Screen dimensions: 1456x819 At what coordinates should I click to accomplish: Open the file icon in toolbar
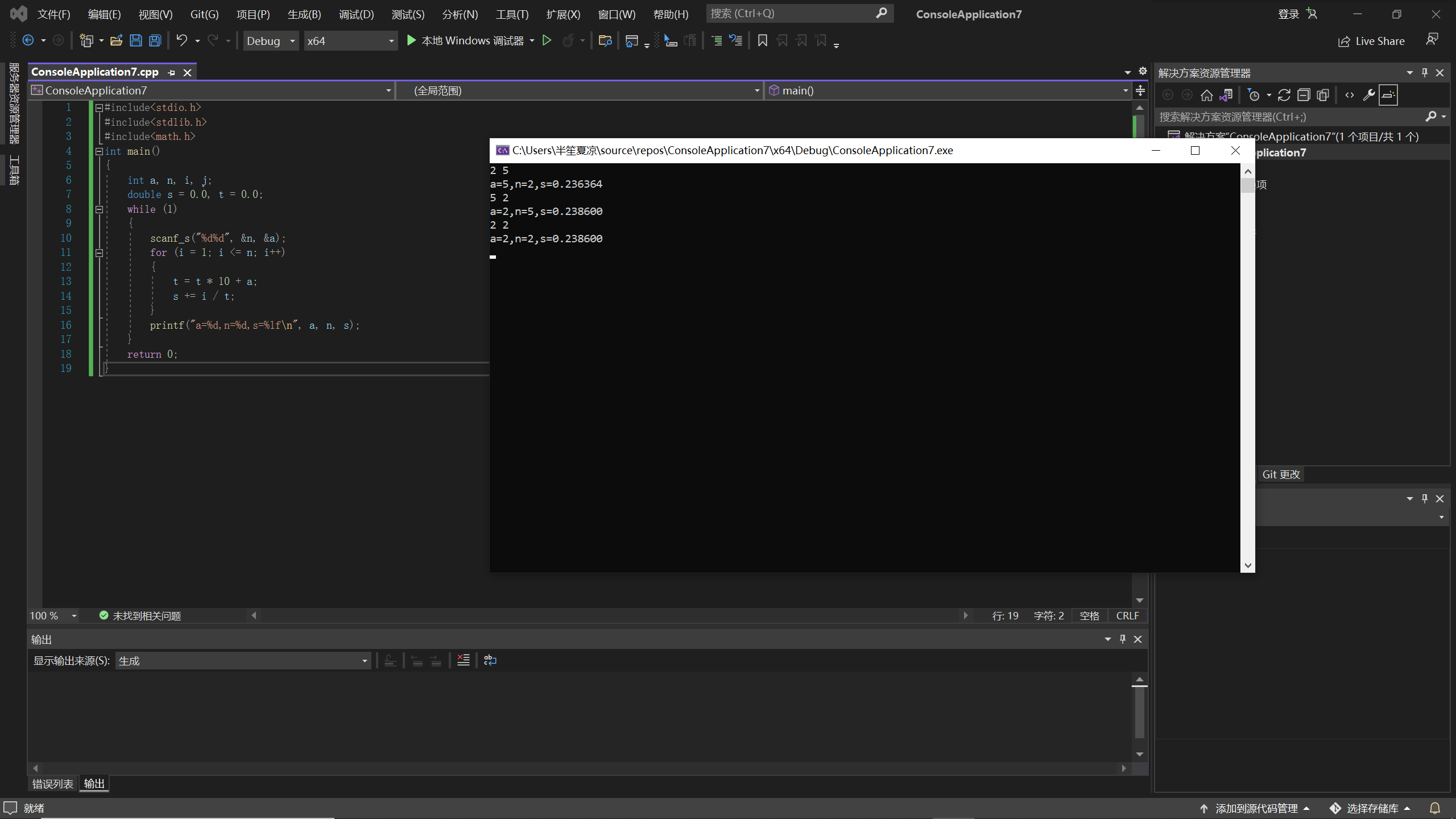click(117, 40)
